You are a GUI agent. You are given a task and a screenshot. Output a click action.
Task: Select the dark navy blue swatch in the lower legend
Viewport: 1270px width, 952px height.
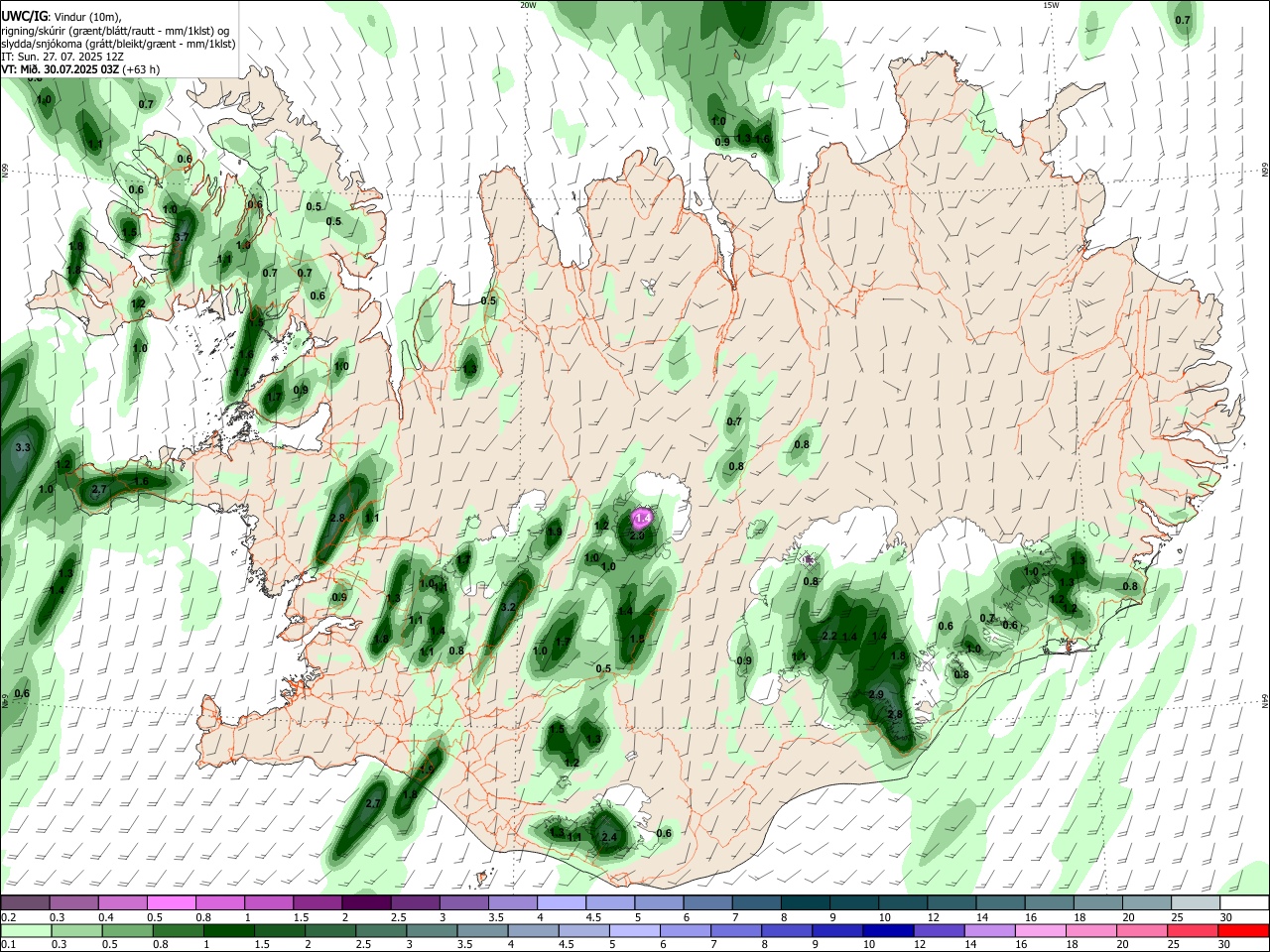pyautogui.click(x=887, y=930)
